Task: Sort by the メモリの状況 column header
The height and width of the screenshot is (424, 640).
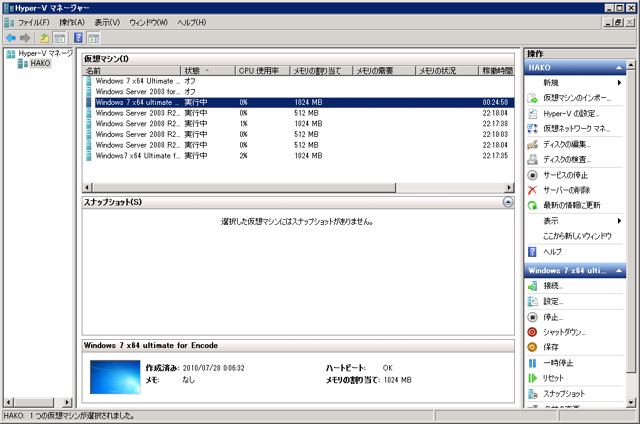Action: point(447,71)
